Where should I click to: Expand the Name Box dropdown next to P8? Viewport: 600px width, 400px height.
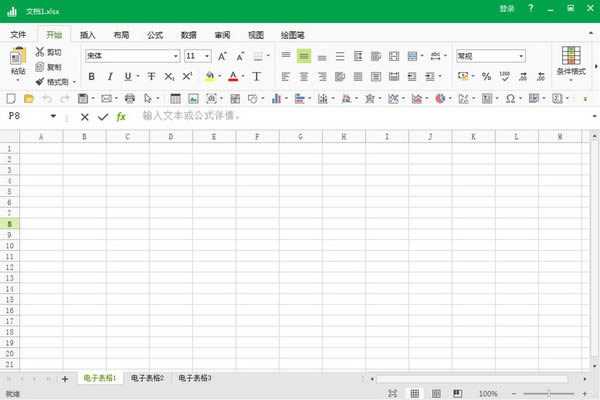[x=53, y=116]
